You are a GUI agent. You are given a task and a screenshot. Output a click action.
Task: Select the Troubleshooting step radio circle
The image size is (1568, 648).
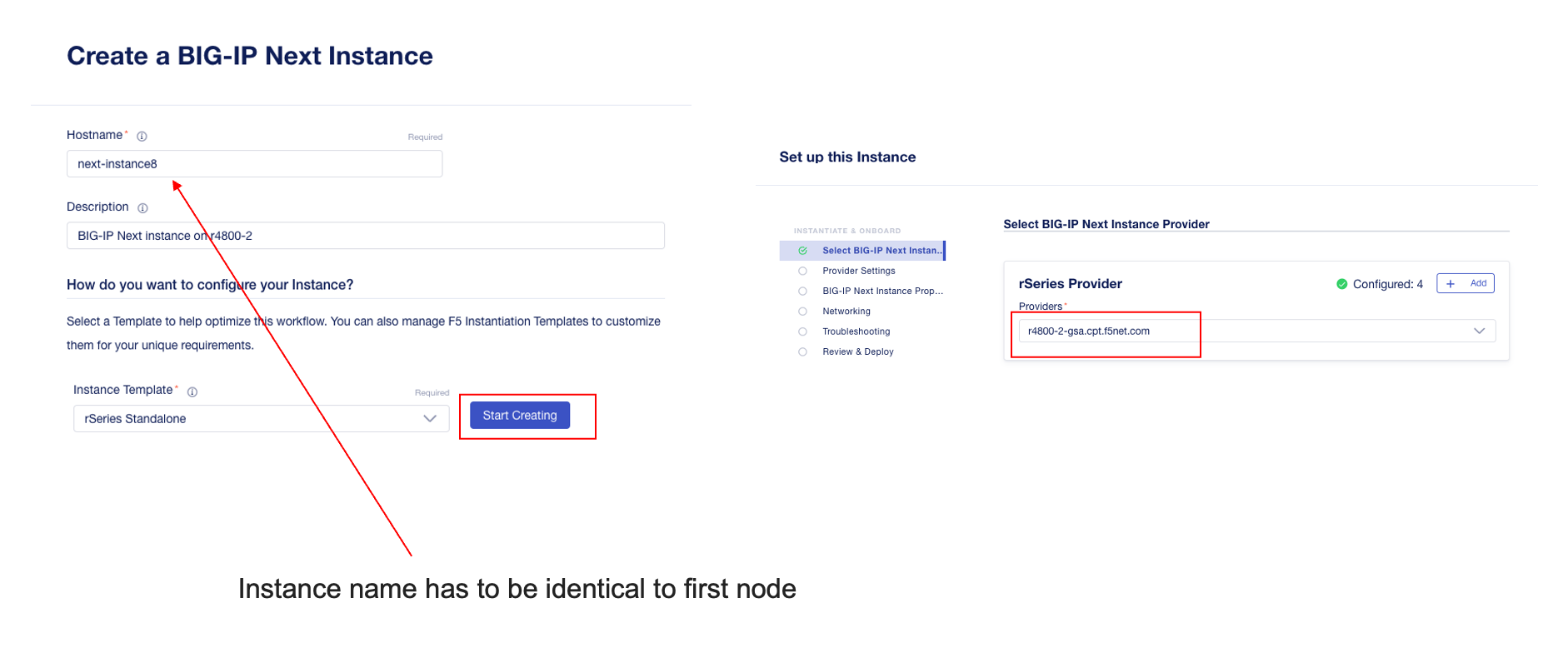[803, 331]
